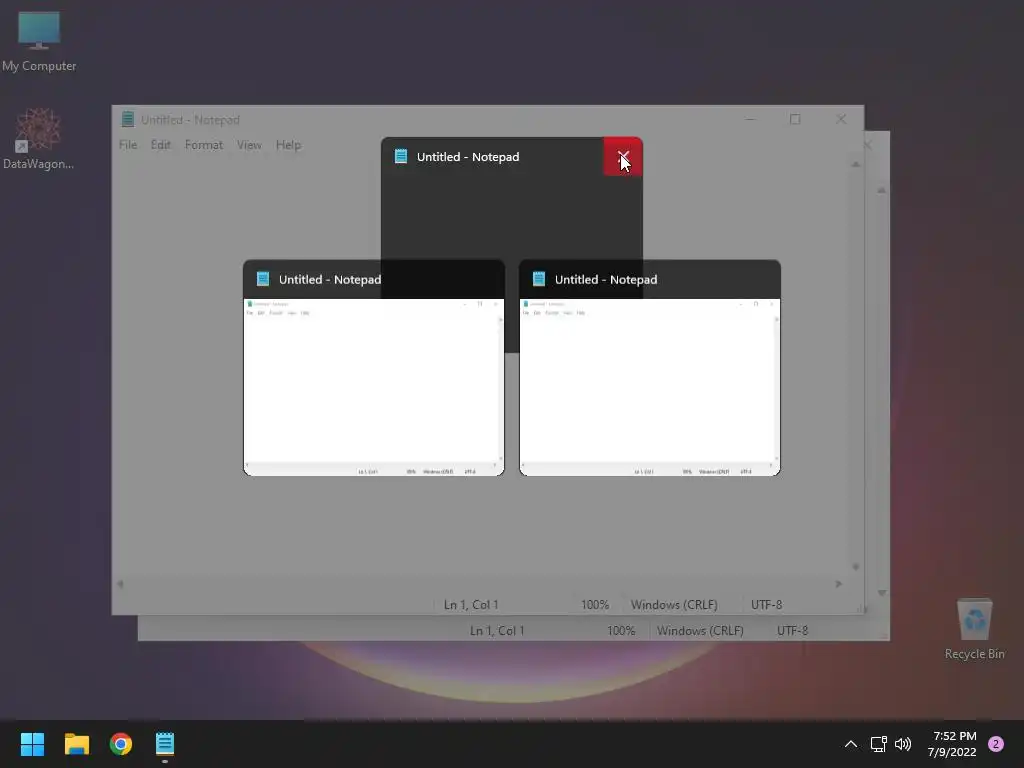The image size is (1024, 768).
Task: Open the My Computer desktop icon
Action: [x=39, y=41]
